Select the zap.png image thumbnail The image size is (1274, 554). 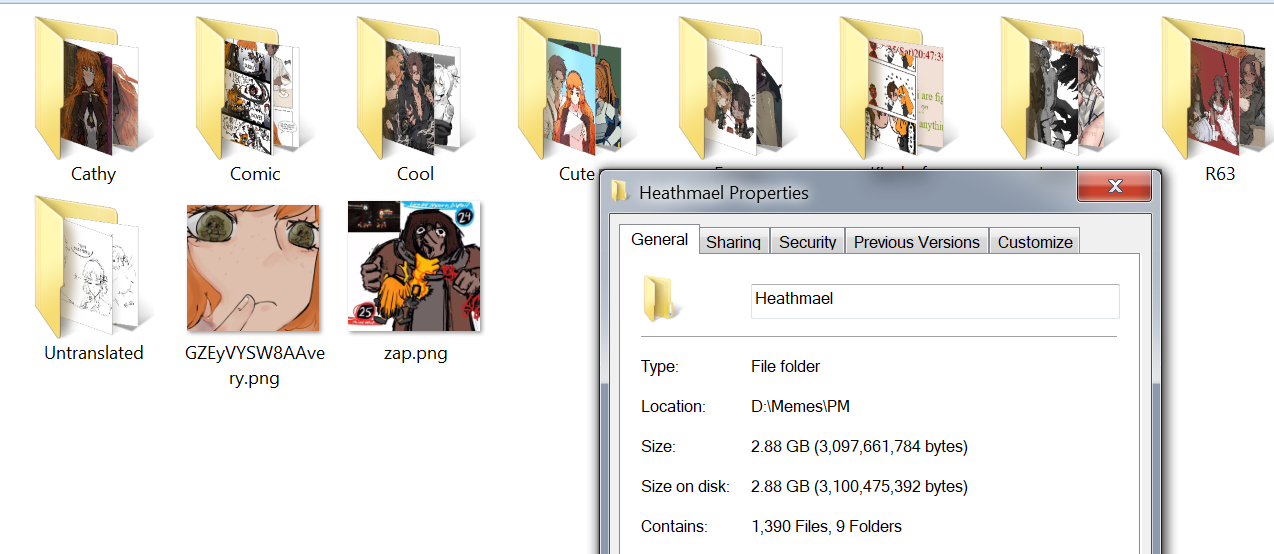(x=415, y=266)
